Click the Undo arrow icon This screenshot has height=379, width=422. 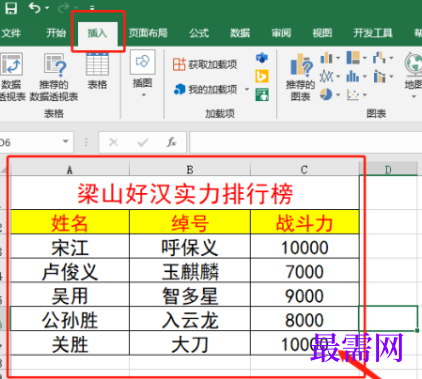click(34, 7)
